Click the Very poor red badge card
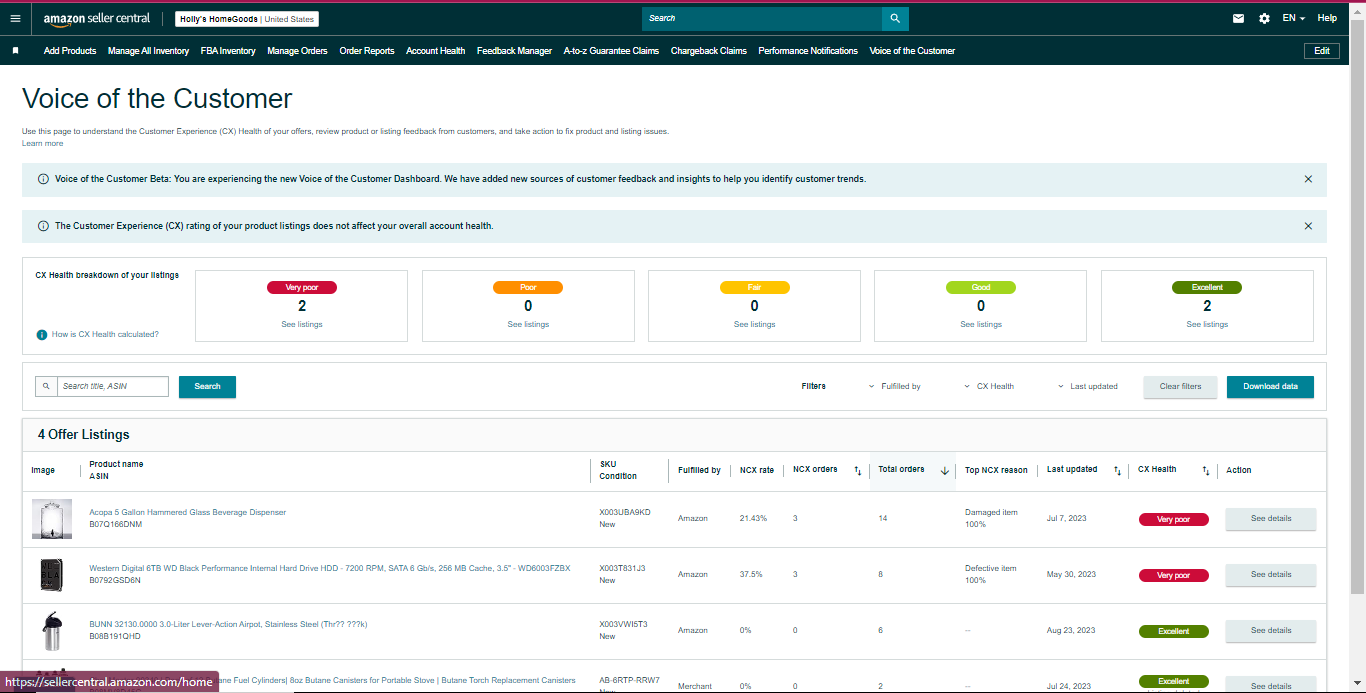The height and width of the screenshot is (693, 1366). (x=302, y=306)
